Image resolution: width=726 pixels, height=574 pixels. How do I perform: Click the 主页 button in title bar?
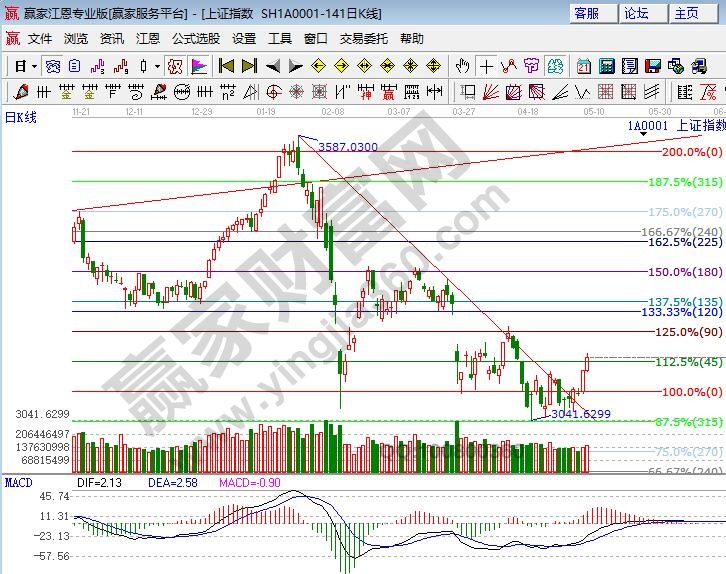click(x=687, y=13)
